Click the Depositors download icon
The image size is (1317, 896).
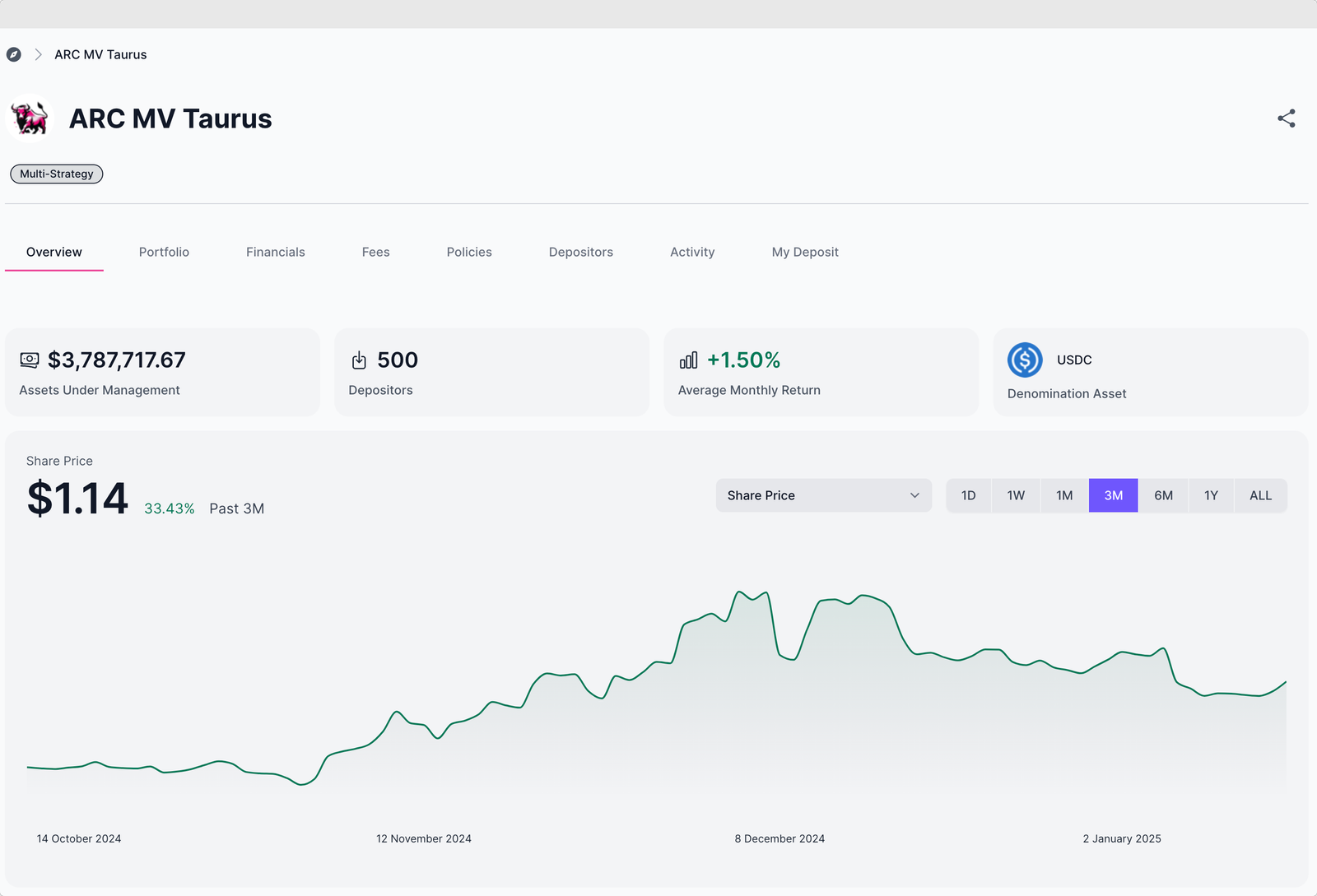[x=359, y=360]
